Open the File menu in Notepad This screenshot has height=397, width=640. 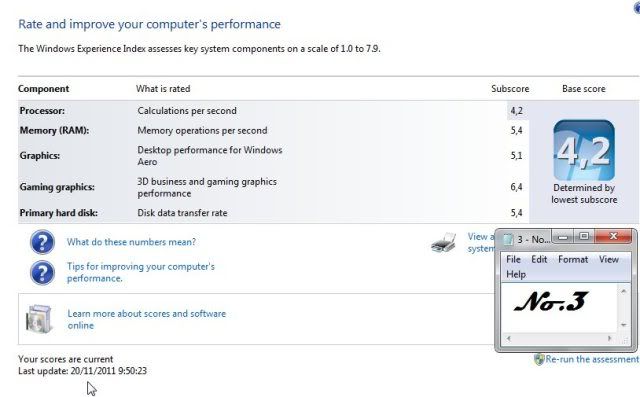click(513, 259)
